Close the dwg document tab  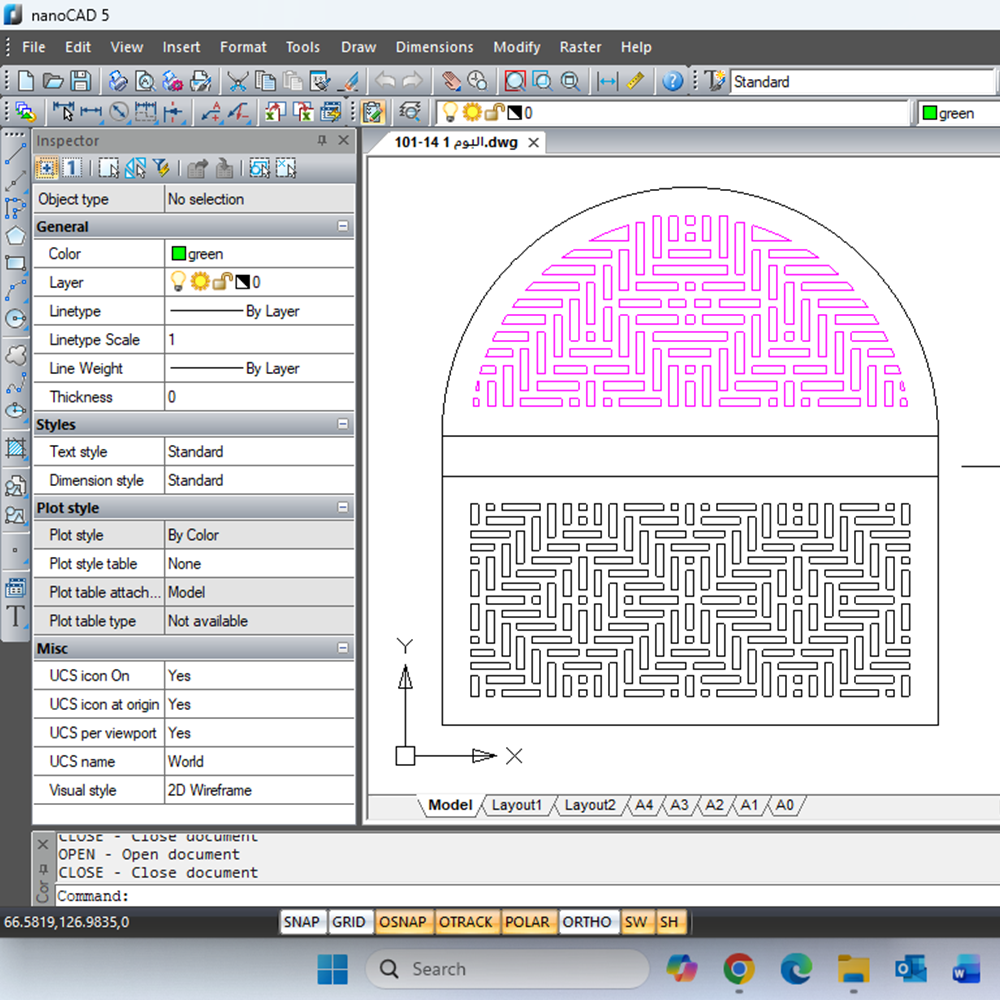click(534, 143)
